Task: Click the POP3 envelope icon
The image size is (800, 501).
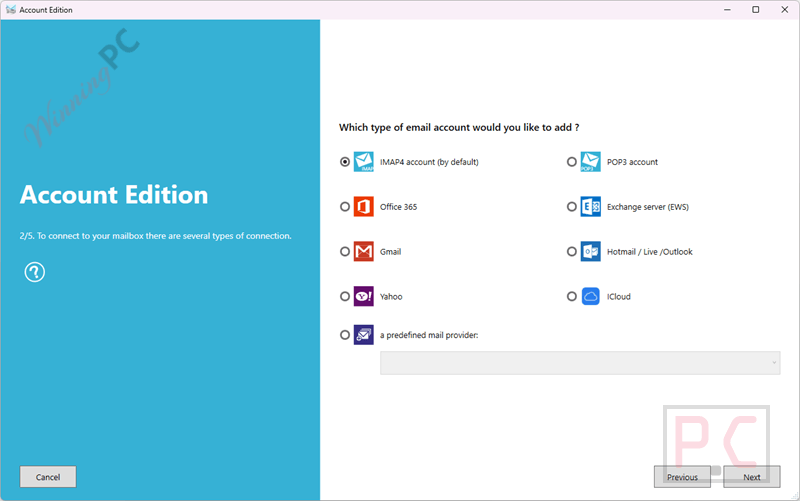Action: [590, 162]
